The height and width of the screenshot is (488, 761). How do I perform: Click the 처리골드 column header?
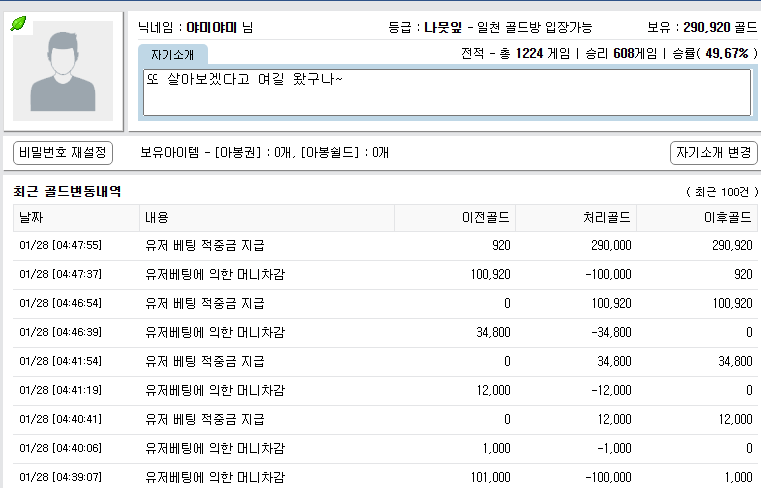576,217
